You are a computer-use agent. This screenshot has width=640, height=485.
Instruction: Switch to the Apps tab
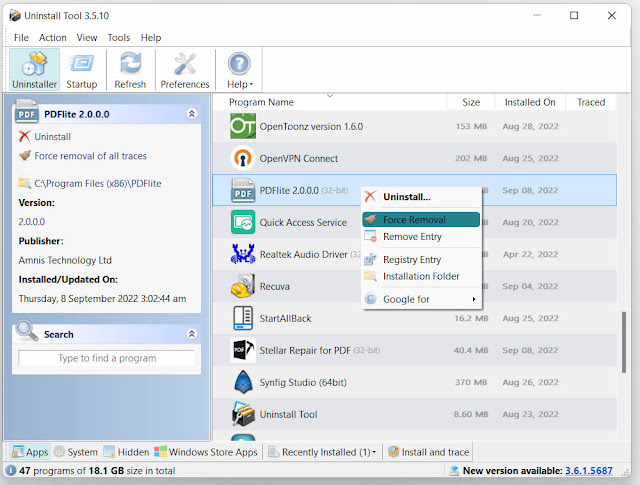[x=30, y=452]
